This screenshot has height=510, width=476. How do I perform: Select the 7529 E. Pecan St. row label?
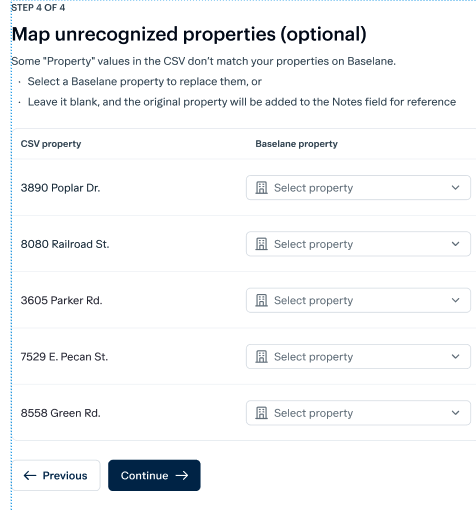point(64,357)
